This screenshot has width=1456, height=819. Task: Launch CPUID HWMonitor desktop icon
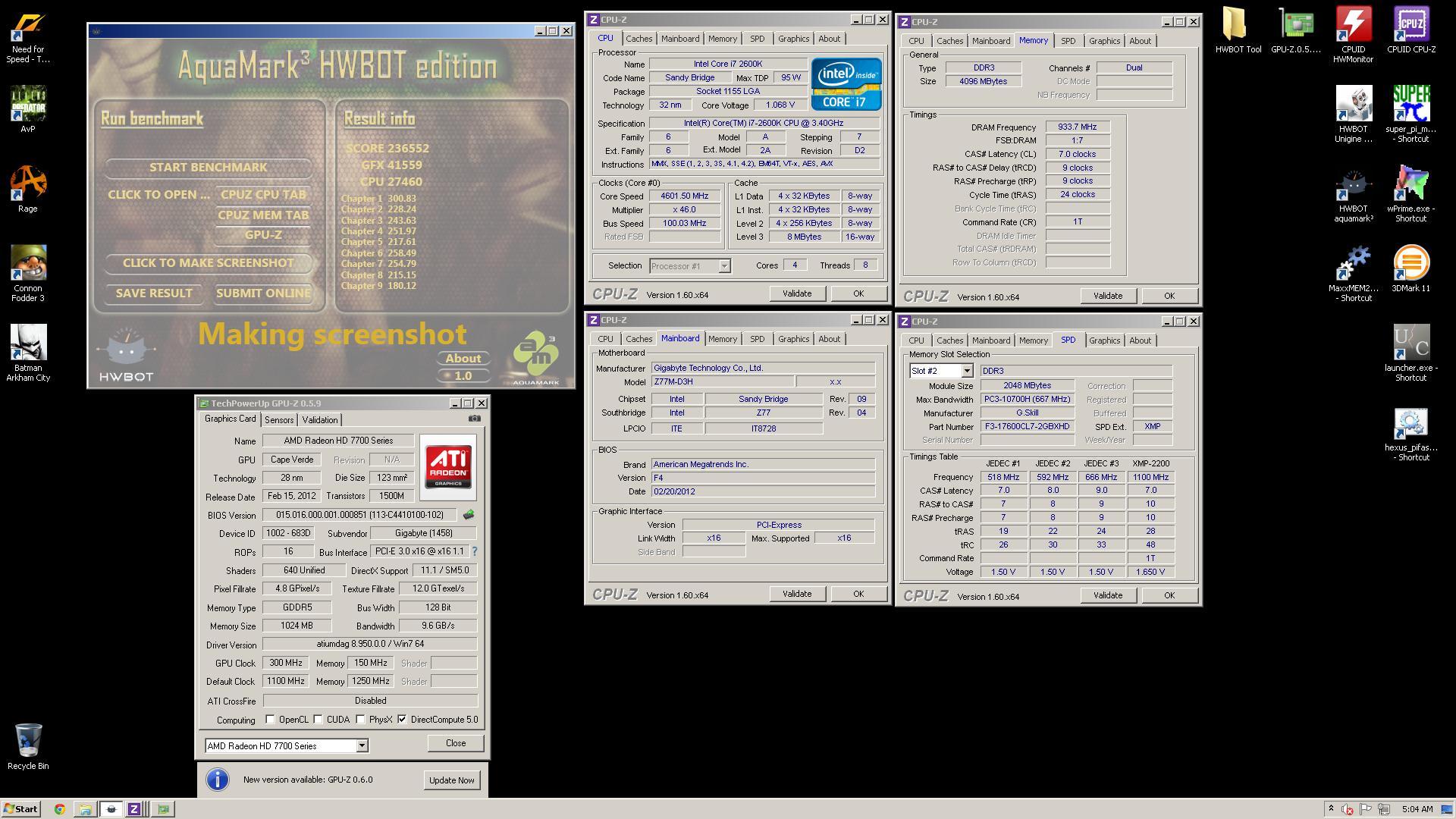(1354, 35)
